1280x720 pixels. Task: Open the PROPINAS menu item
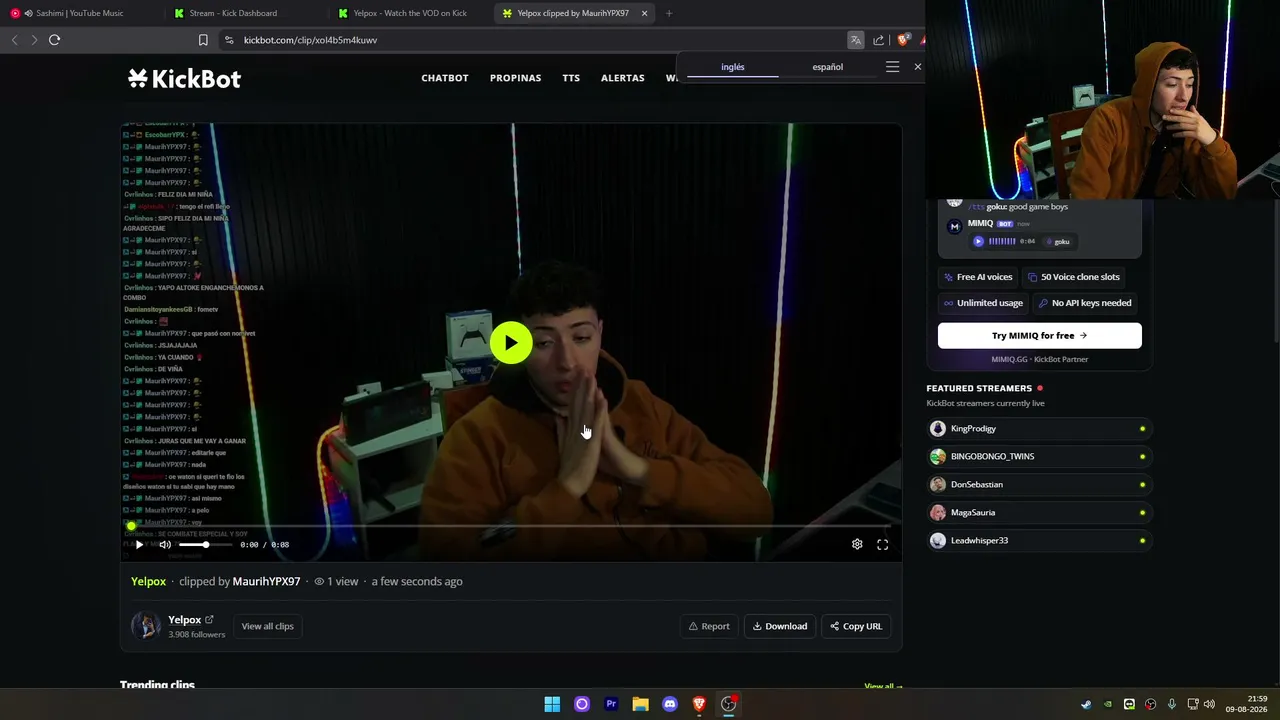(515, 78)
